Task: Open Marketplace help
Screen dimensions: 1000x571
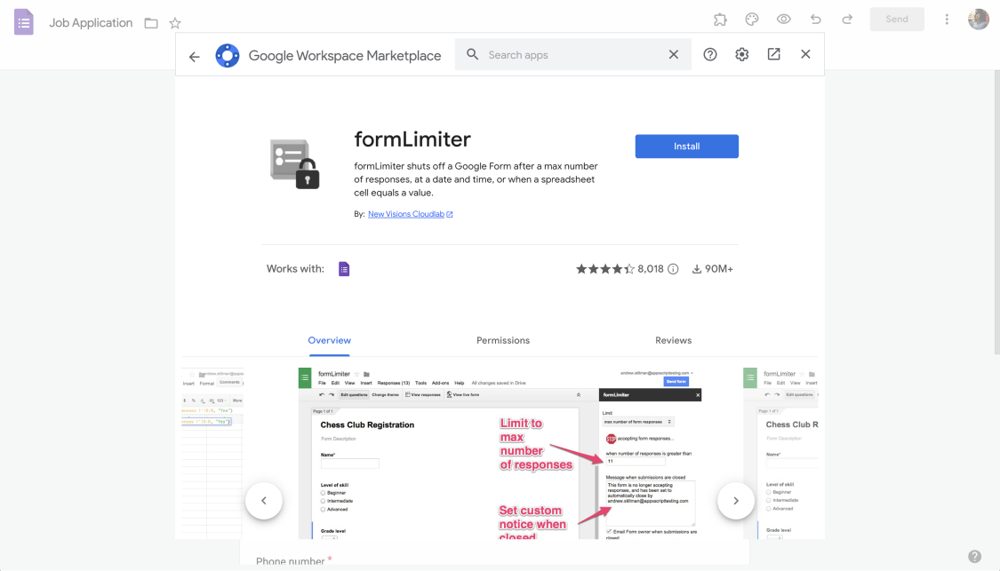Action: coord(710,55)
